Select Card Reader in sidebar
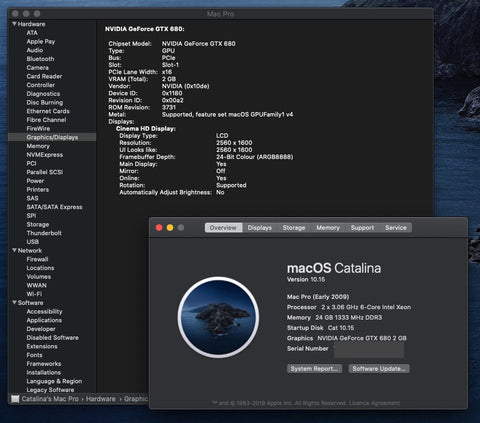 pos(44,76)
